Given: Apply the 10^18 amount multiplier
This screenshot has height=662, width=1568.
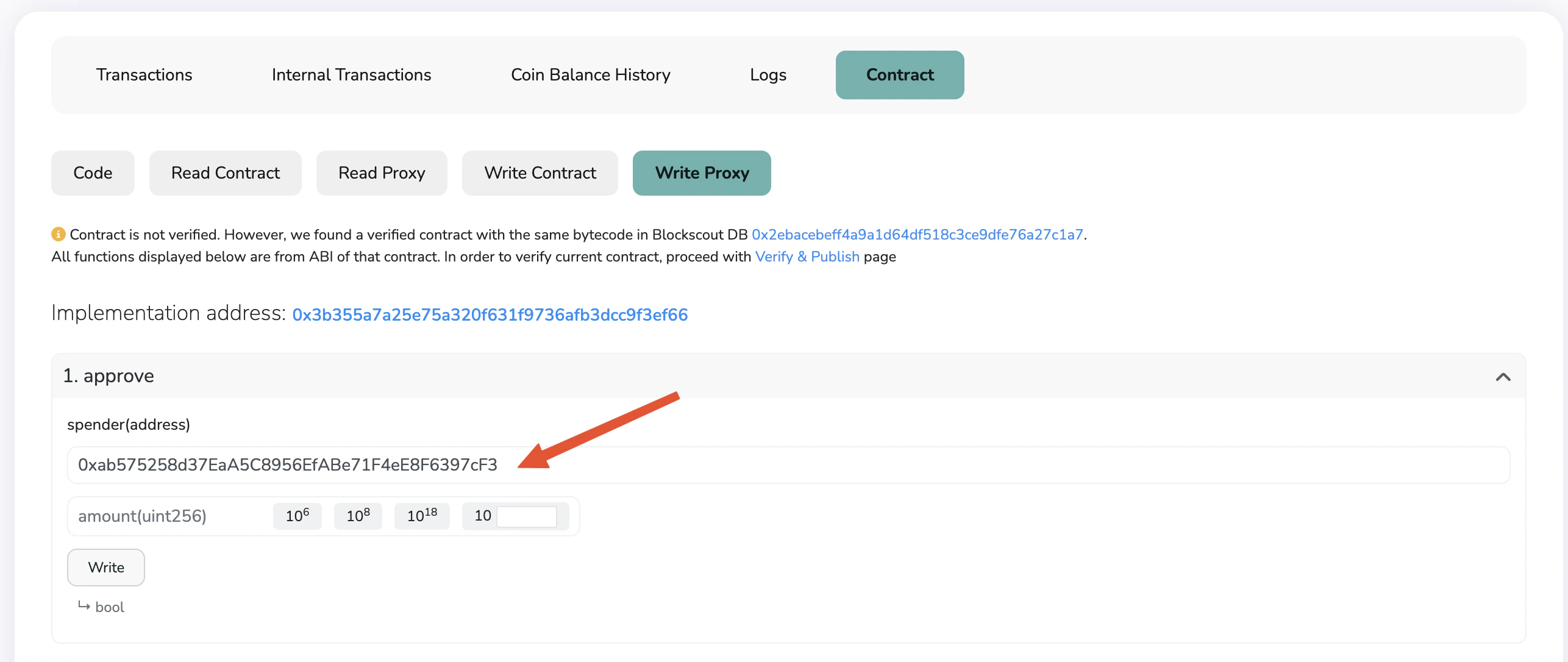Looking at the screenshot, I should click(421, 515).
